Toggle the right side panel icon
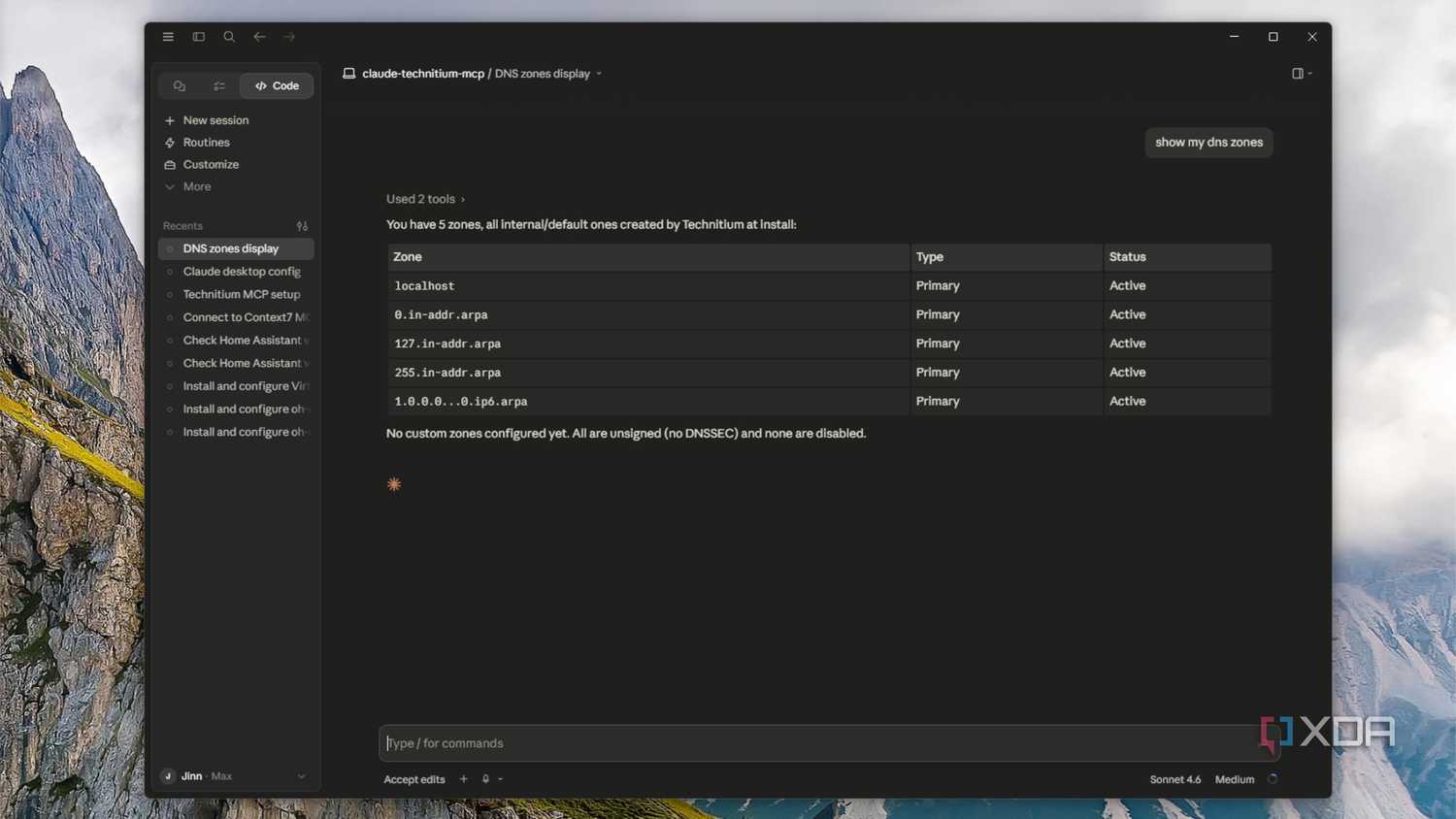1456x819 pixels. pyautogui.click(x=1298, y=74)
